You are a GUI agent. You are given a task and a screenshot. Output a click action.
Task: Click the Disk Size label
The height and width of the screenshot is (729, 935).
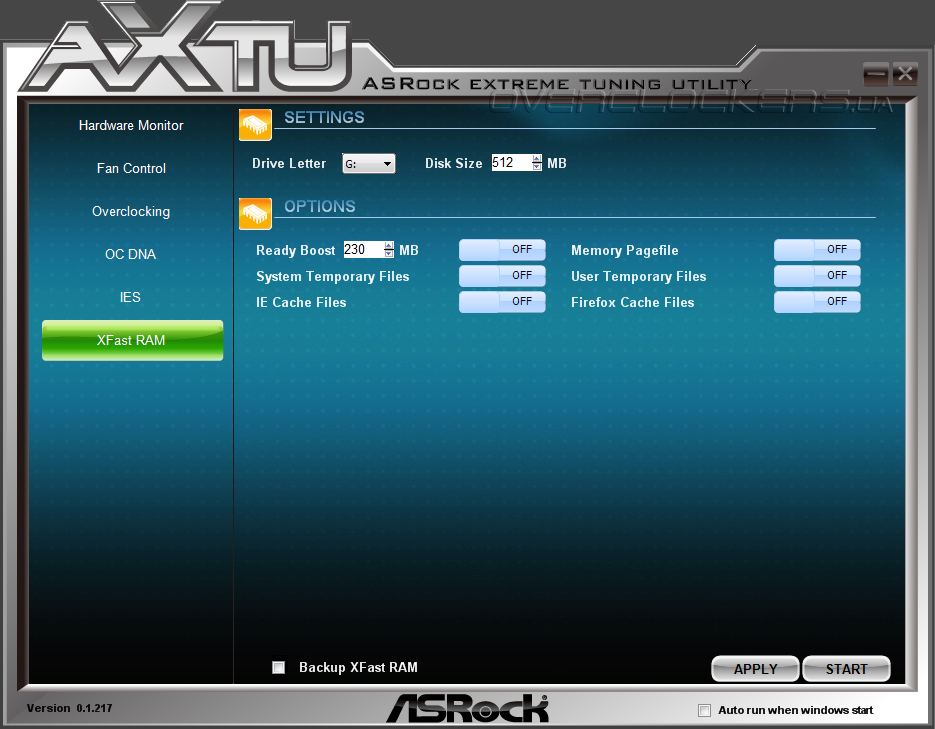coord(453,163)
